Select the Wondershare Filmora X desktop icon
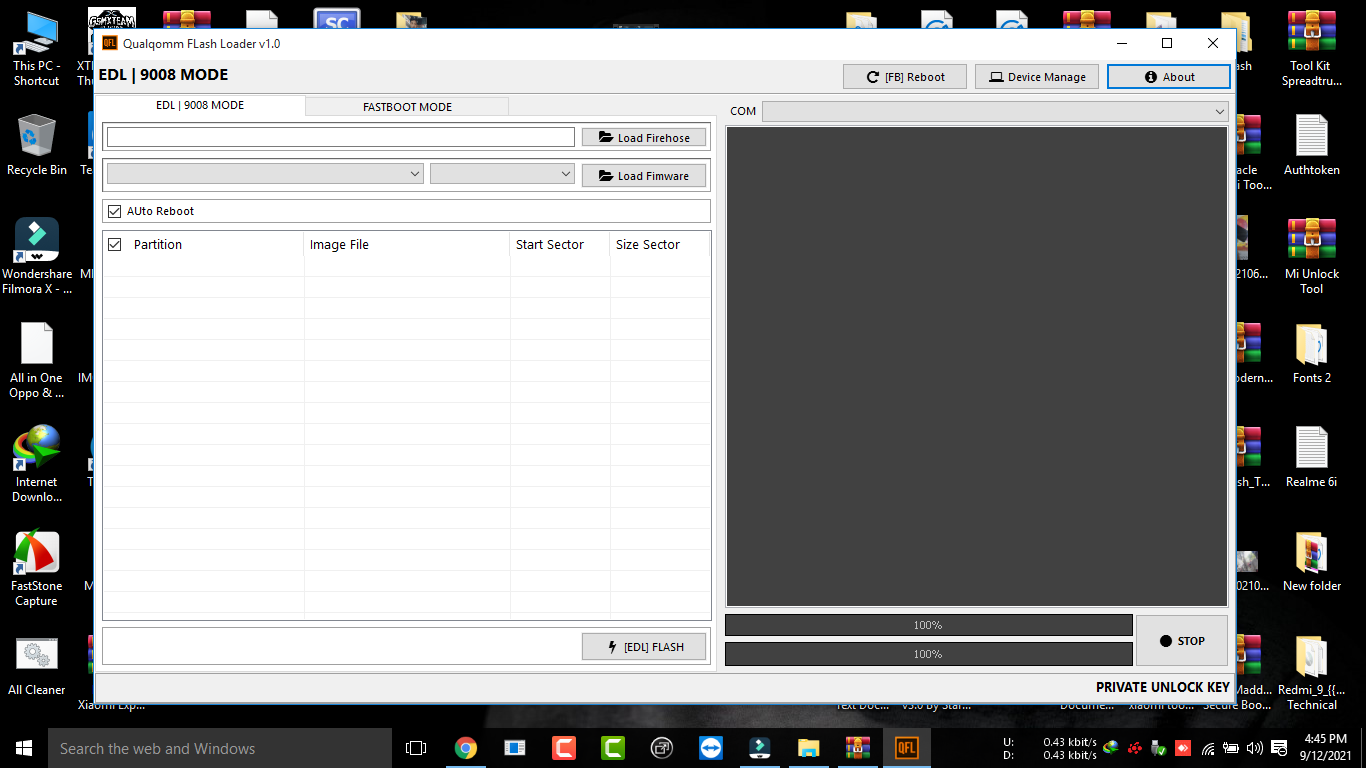Screen dimensions: 1366x768 pos(37,256)
